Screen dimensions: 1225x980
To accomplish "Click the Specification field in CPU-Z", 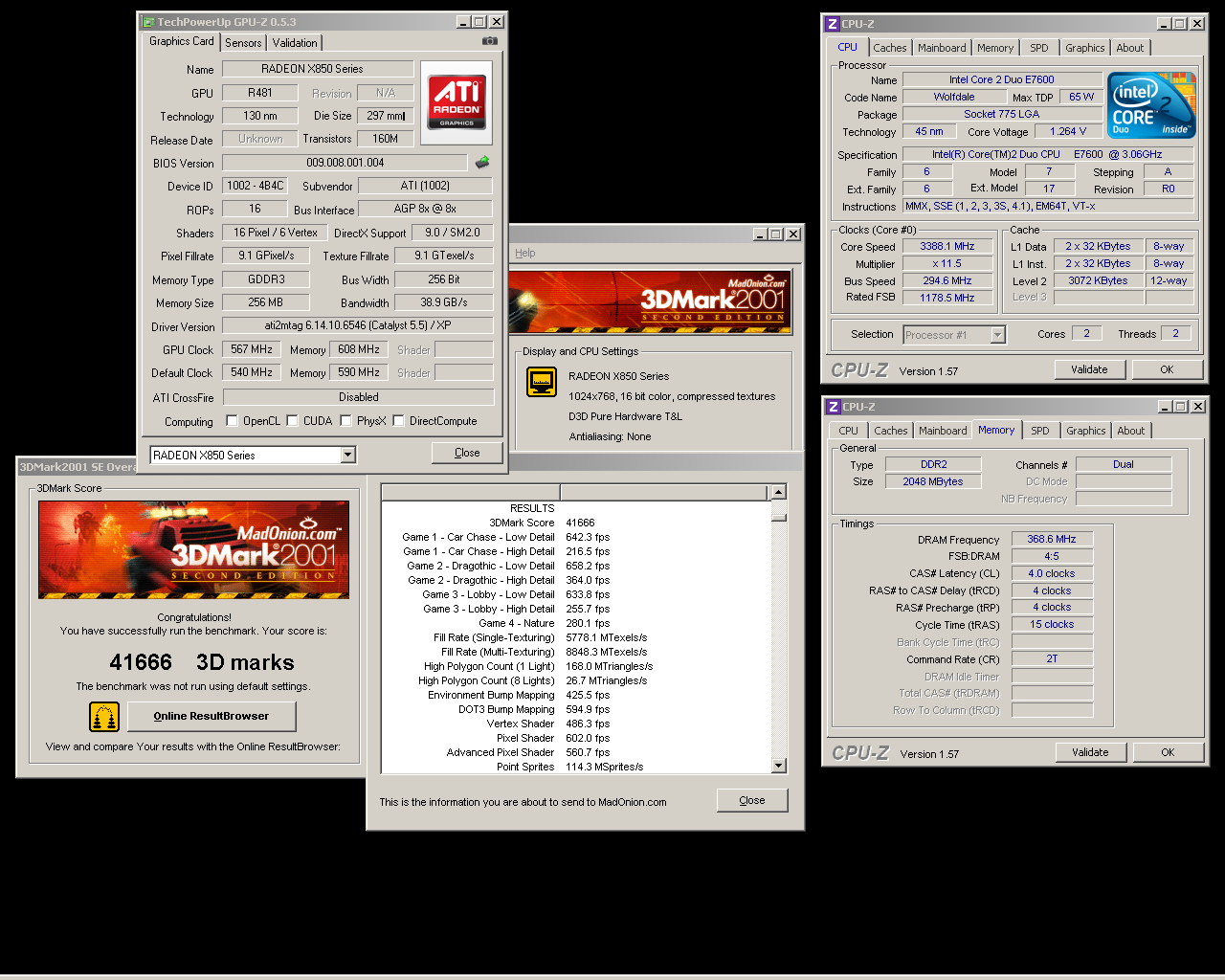I will pos(1047,154).
